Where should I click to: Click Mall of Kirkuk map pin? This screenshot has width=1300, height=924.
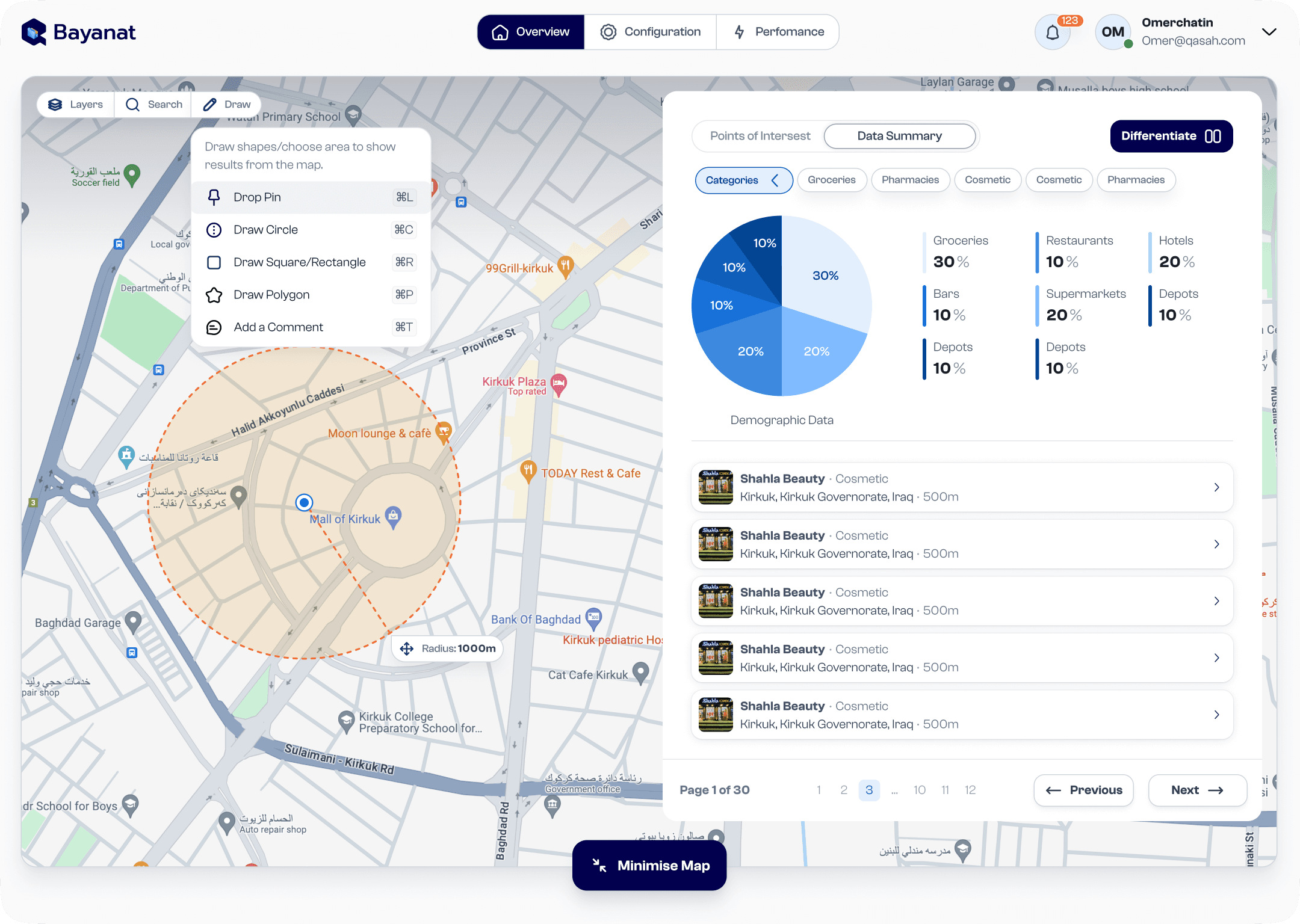coord(393,516)
